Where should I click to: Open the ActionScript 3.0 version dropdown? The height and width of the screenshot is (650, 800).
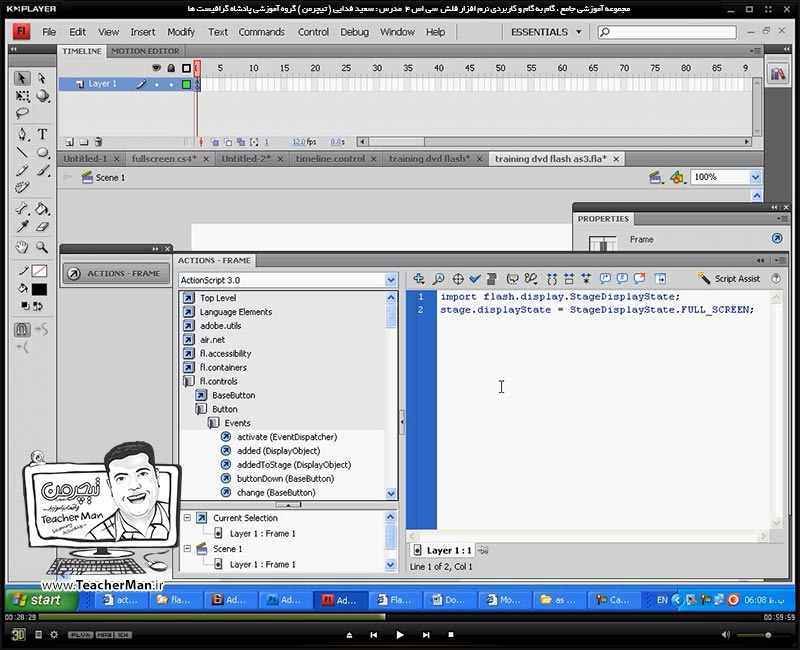390,280
